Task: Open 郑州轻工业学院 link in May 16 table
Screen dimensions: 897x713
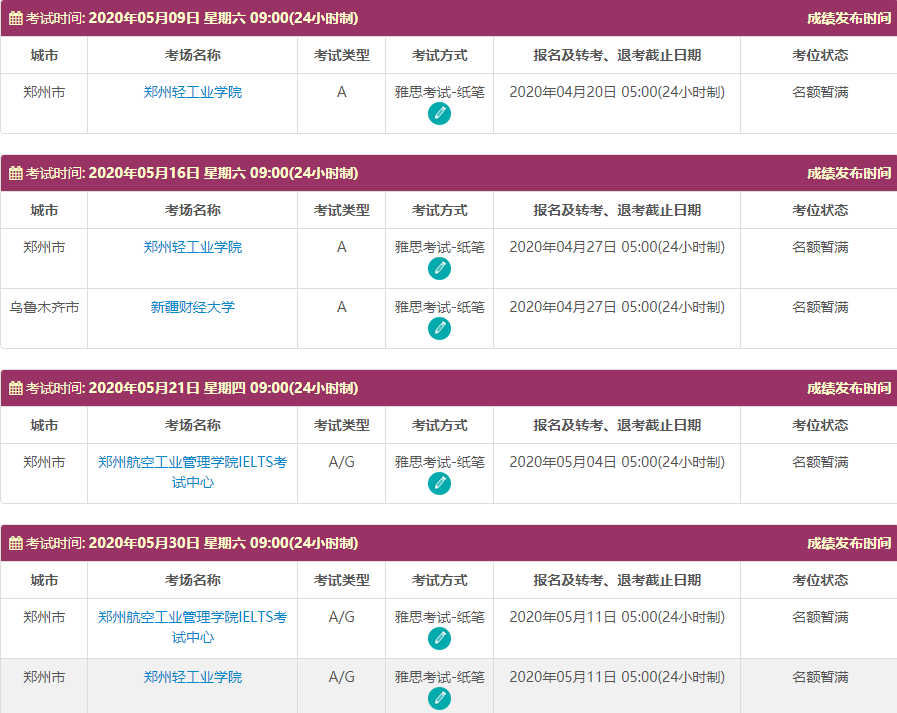Action: (x=193, y=247)
